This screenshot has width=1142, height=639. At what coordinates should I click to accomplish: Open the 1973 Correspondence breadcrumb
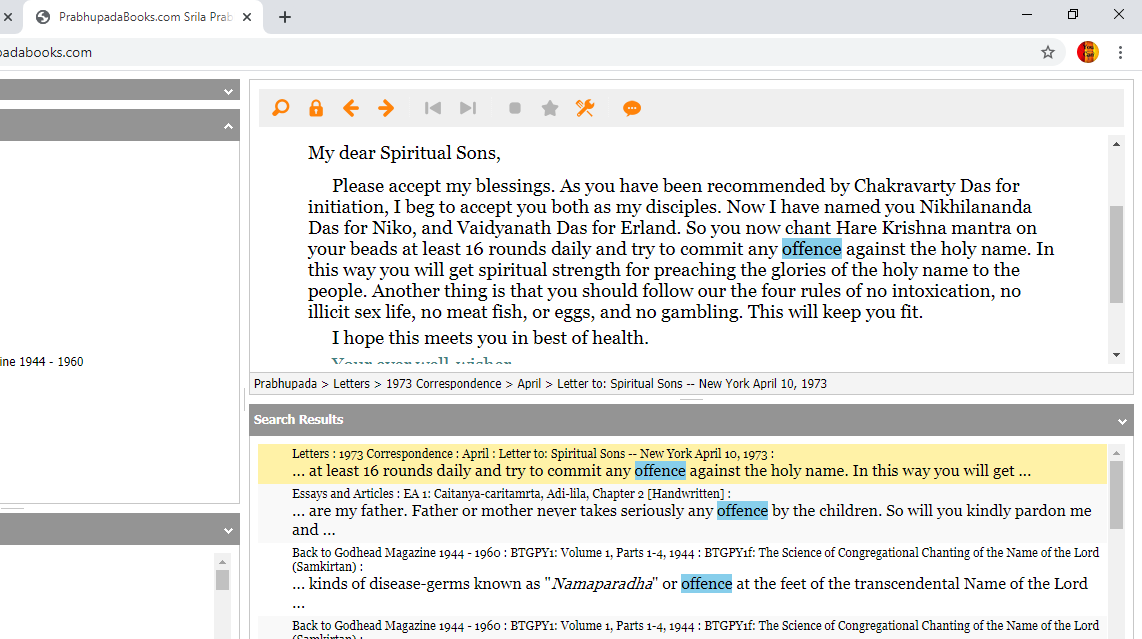444,384
